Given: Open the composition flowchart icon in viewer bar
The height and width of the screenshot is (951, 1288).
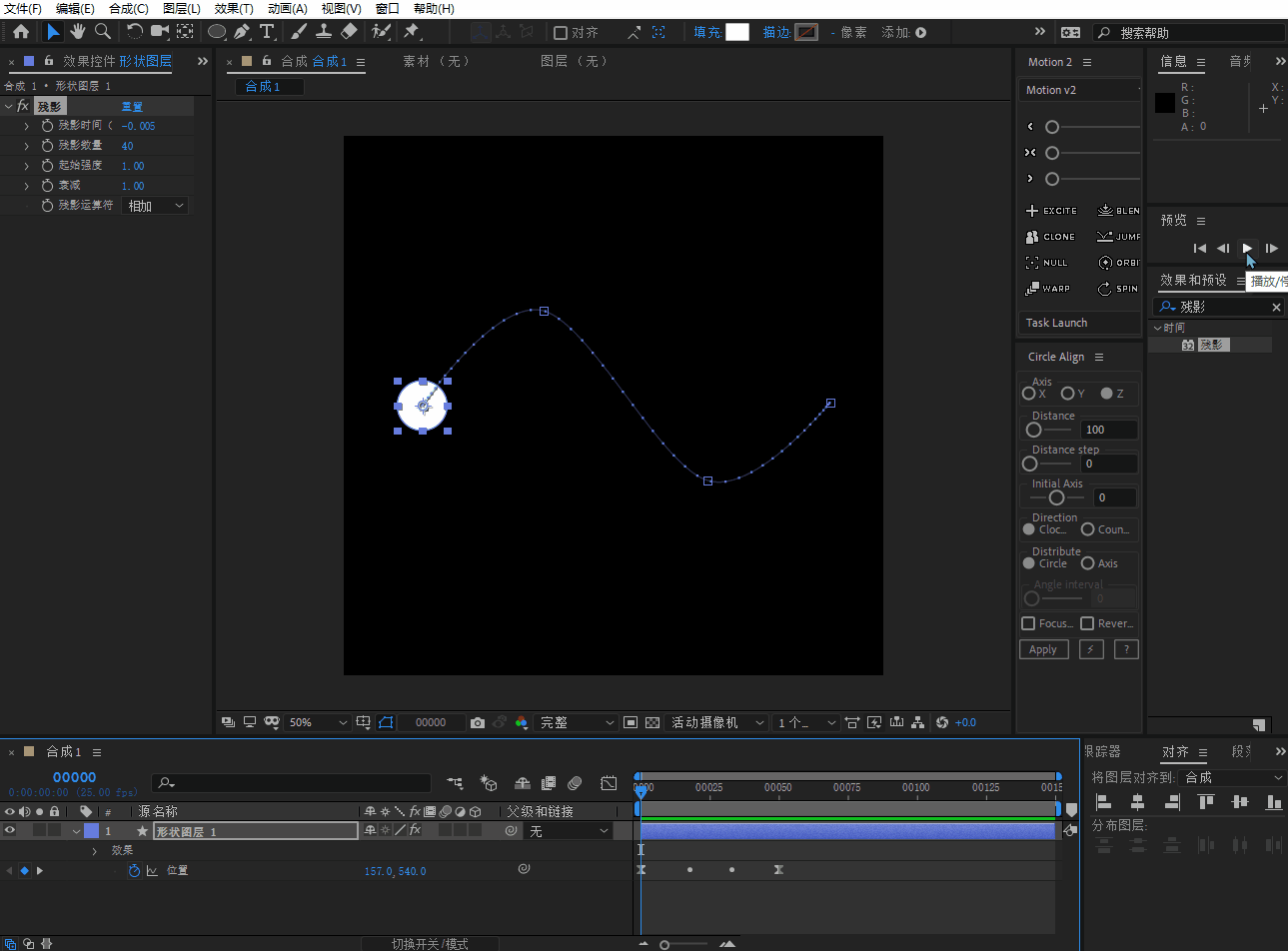Looking at the screenshot, I should 918,722.
